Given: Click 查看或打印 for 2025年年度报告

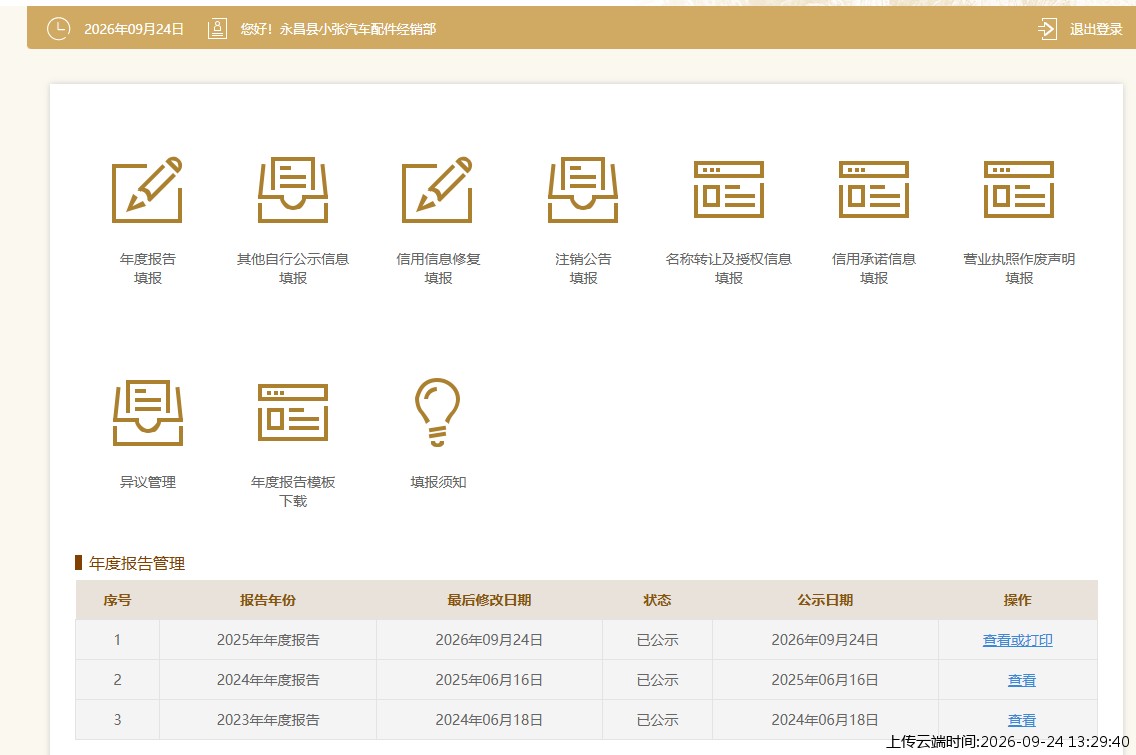Looking at the screenshot, I should tap(1017, 641).
